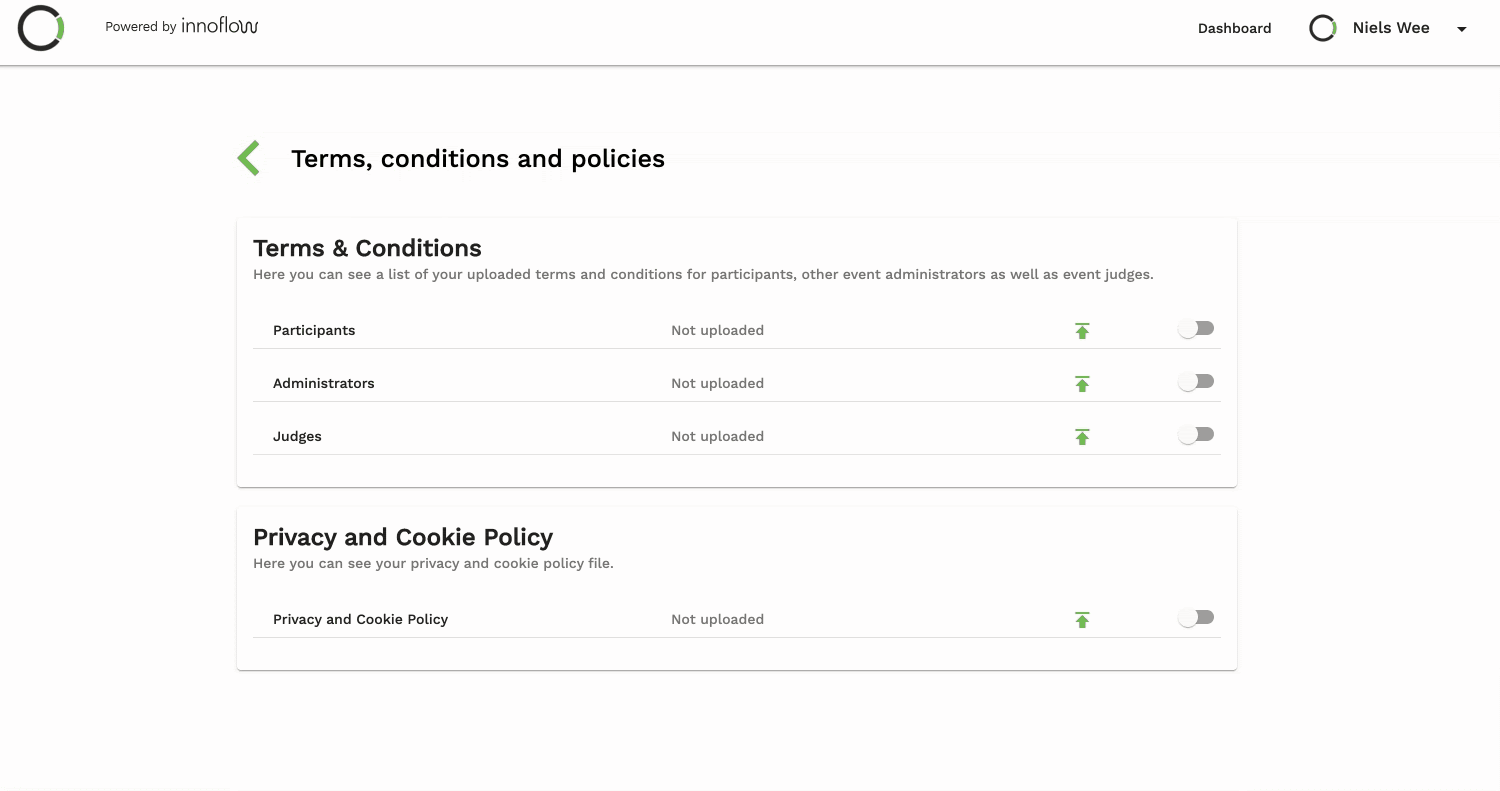Upload Privacy and Cookie Policy file

point(1082,620)
